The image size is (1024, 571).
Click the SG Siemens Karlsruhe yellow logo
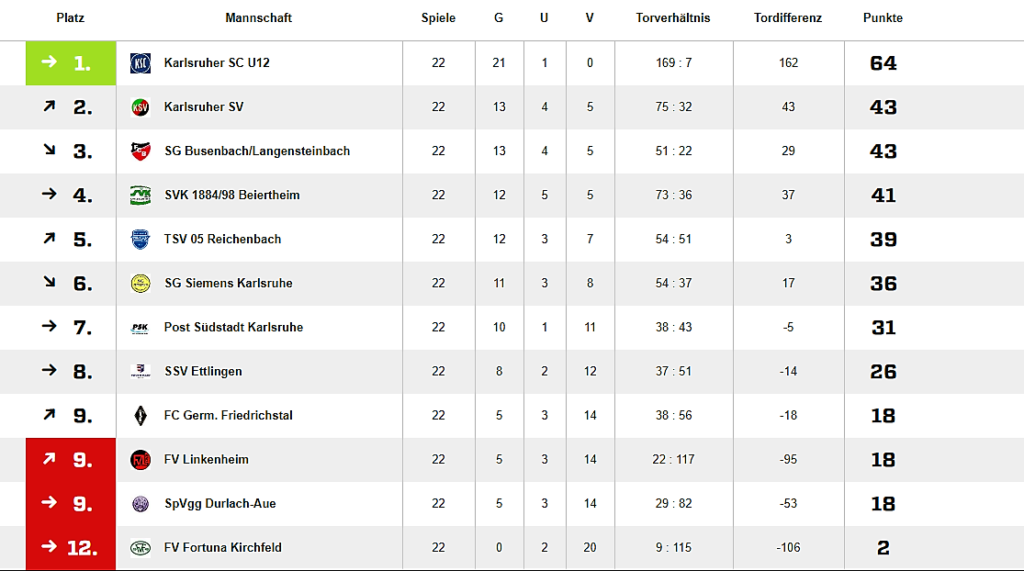[x=140, y=283]
